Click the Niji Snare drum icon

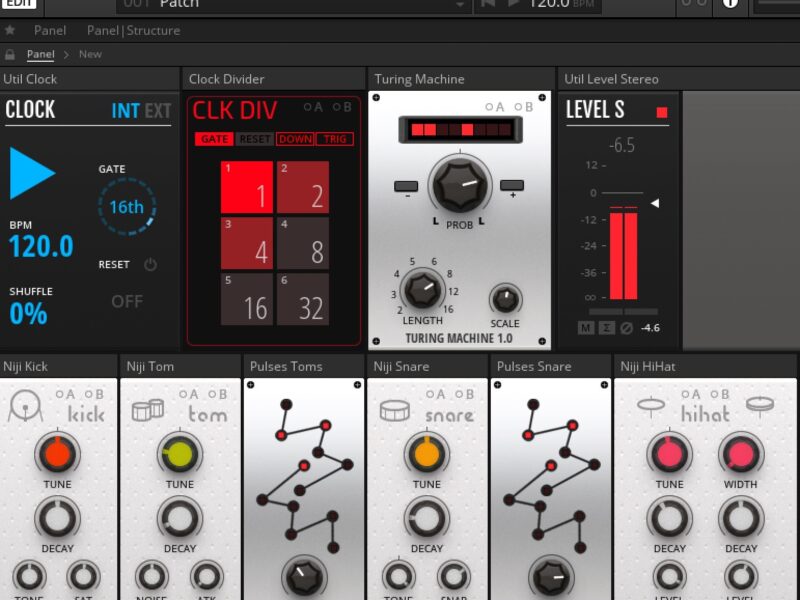[x=393, y=410]
